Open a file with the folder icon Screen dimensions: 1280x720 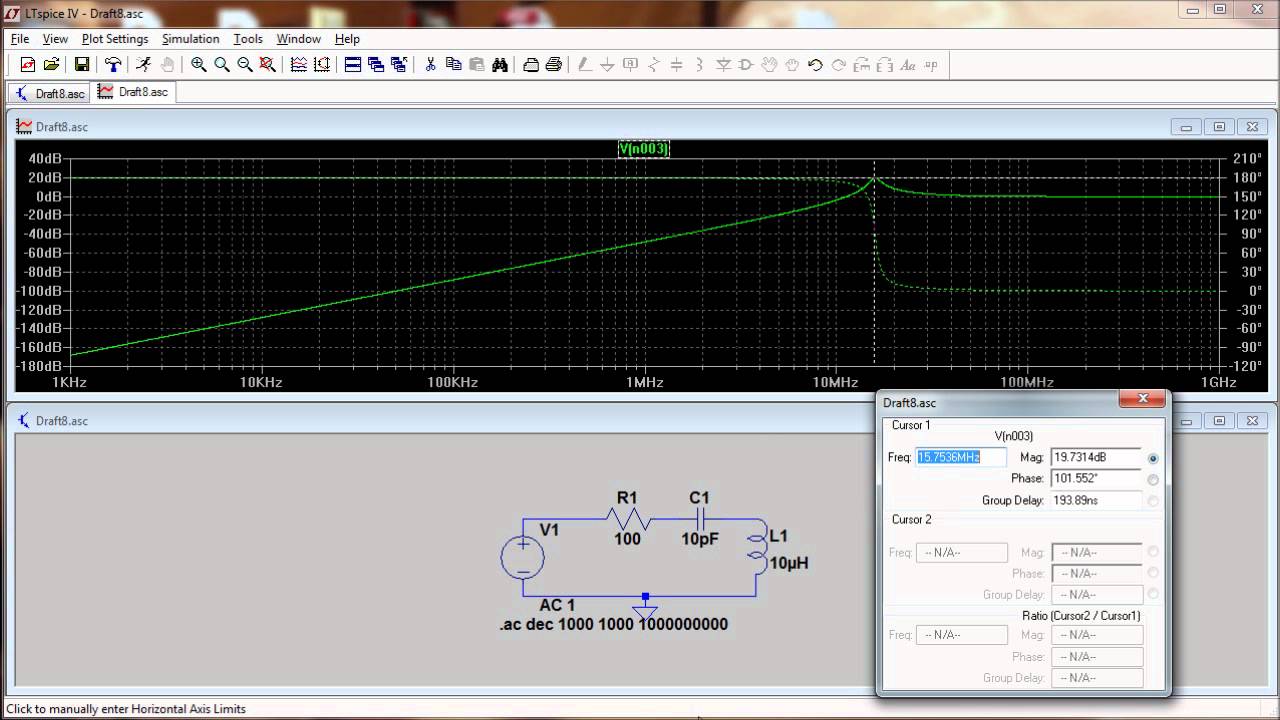(52, 64)
